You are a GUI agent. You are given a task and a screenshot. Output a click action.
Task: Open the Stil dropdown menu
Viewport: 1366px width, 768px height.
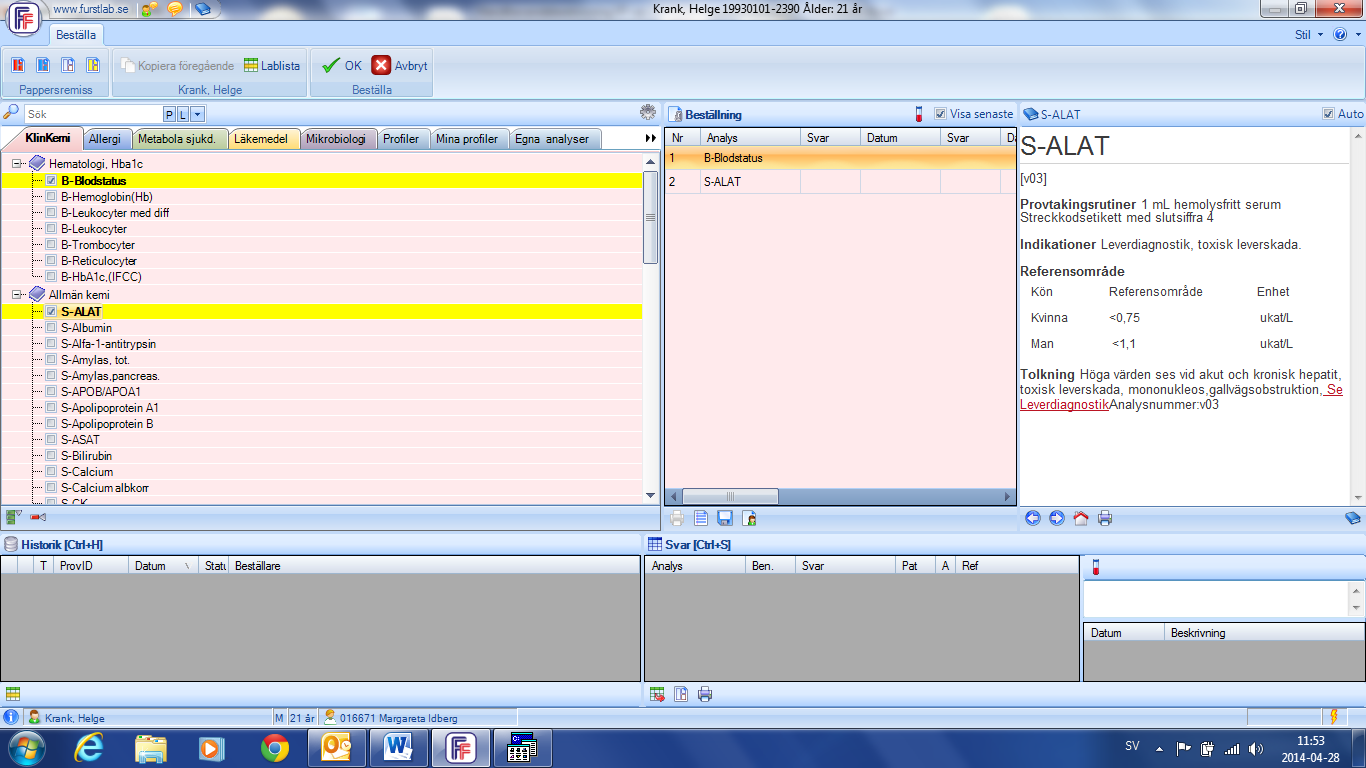1308,34
